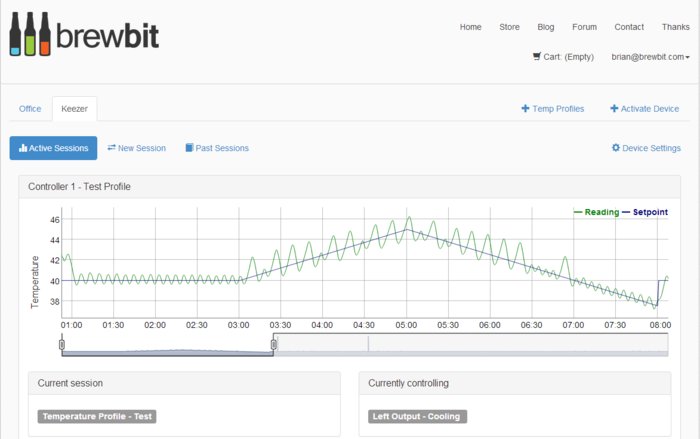Image resolution: width=700 pixels, height=439 pixels.
Task: View Past Sessions
Action: pos(217,148)
